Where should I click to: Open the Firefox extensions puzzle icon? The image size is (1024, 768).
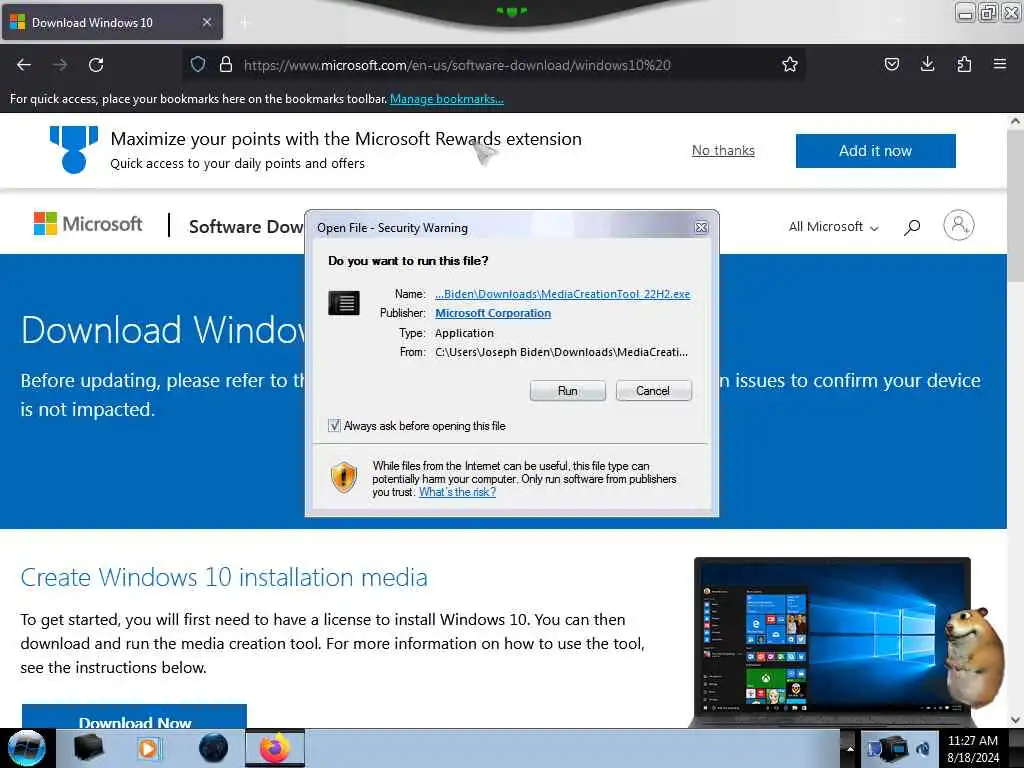(x=964, y=64)
